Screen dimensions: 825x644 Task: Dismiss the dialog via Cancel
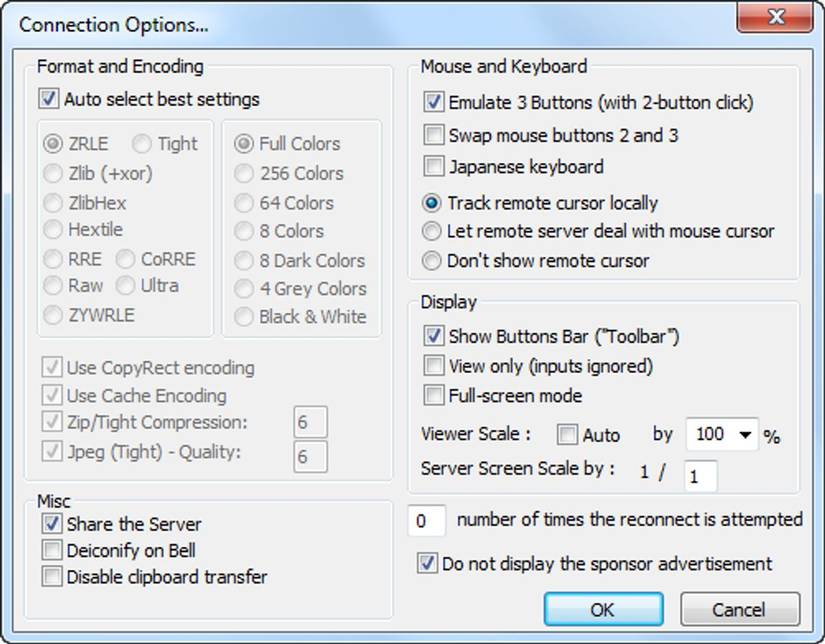click(x=740, y=609)
